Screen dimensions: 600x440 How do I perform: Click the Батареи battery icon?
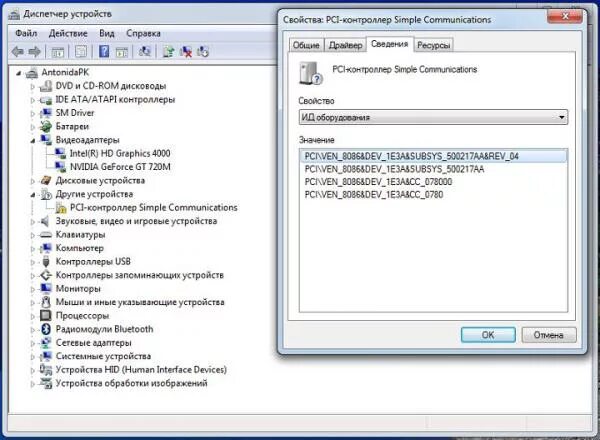point(46,126)
